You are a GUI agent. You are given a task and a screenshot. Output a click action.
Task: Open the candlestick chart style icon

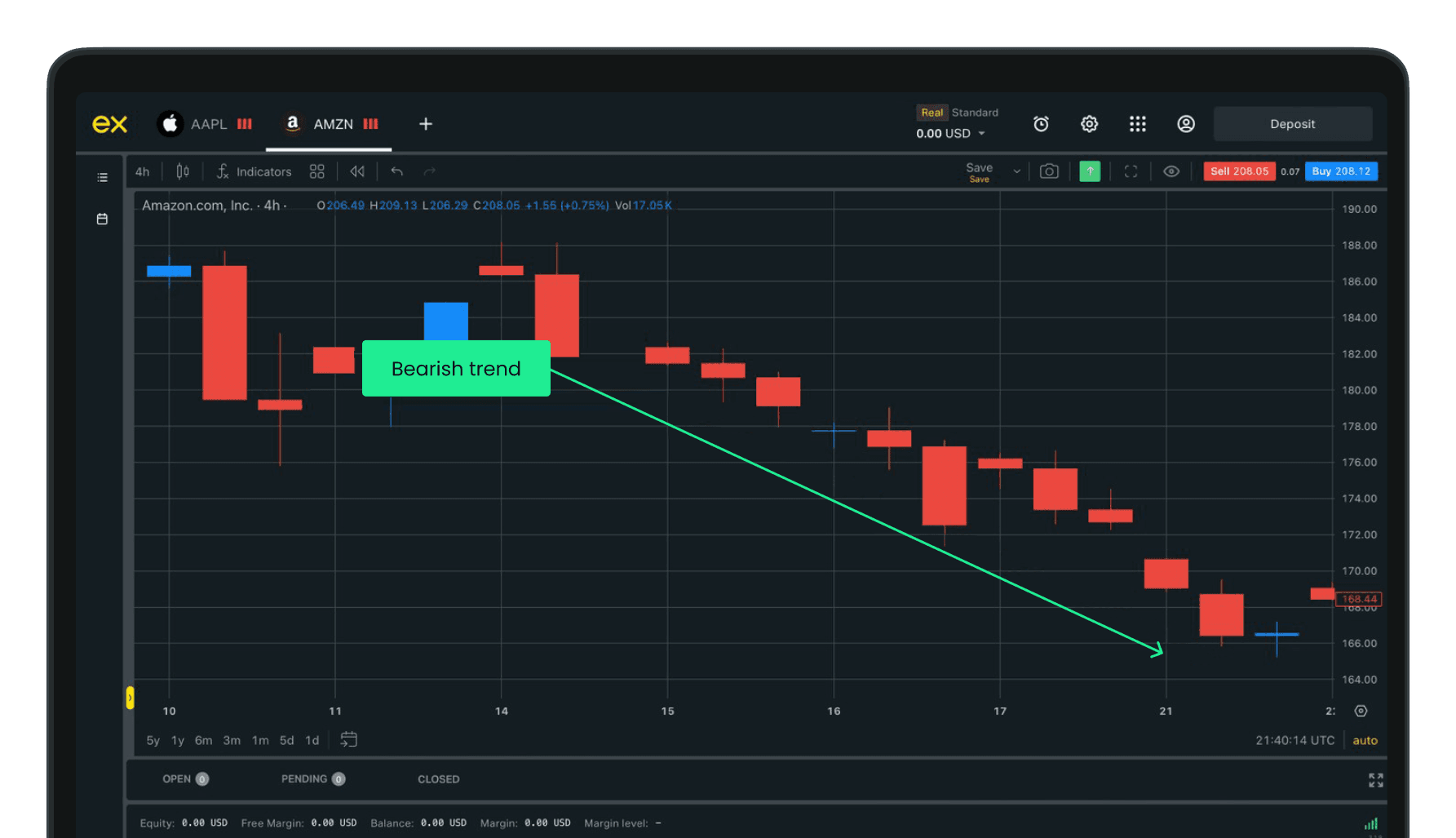click(x=183, y=171)
